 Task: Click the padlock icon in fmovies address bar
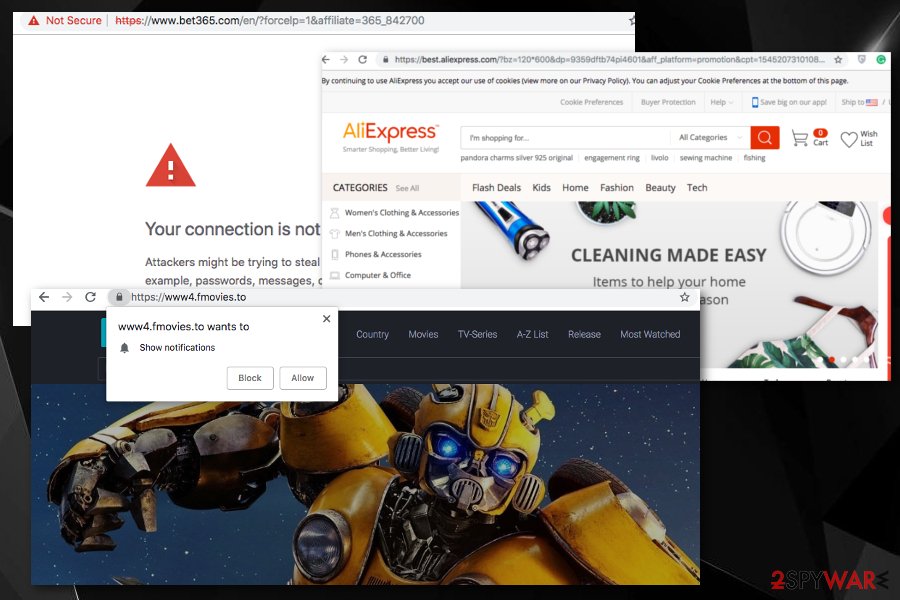pos(119,297)
